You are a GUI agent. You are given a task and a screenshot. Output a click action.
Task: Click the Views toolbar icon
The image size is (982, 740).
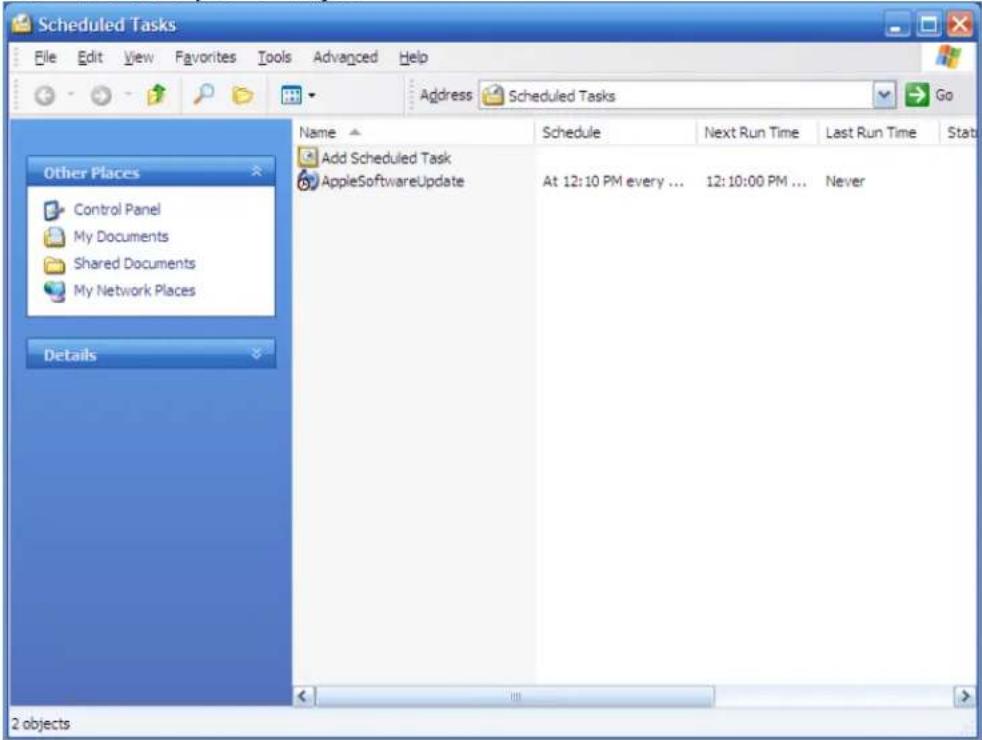pyautogui.click(x=291, y=95)
